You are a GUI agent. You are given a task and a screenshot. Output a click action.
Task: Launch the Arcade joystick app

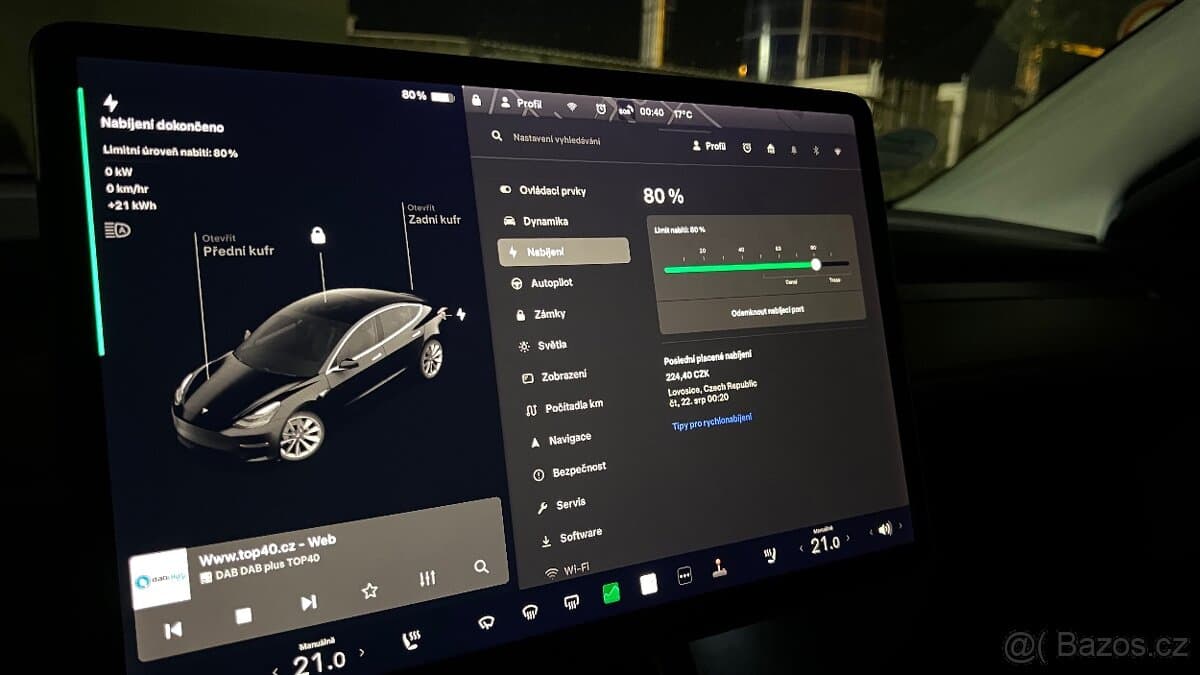[x=719, y=569]
